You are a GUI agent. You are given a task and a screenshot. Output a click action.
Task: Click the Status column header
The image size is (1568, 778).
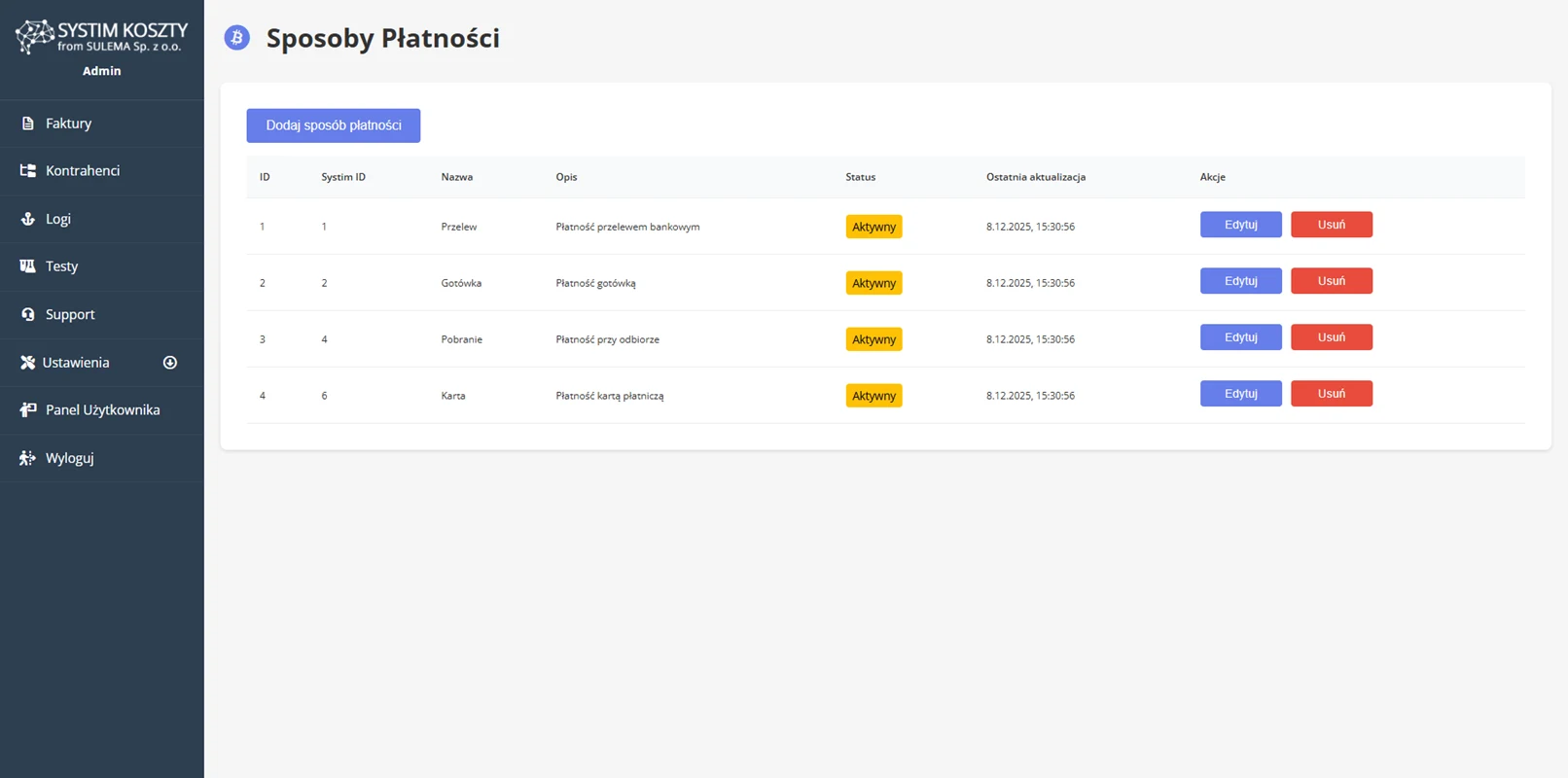860,177
